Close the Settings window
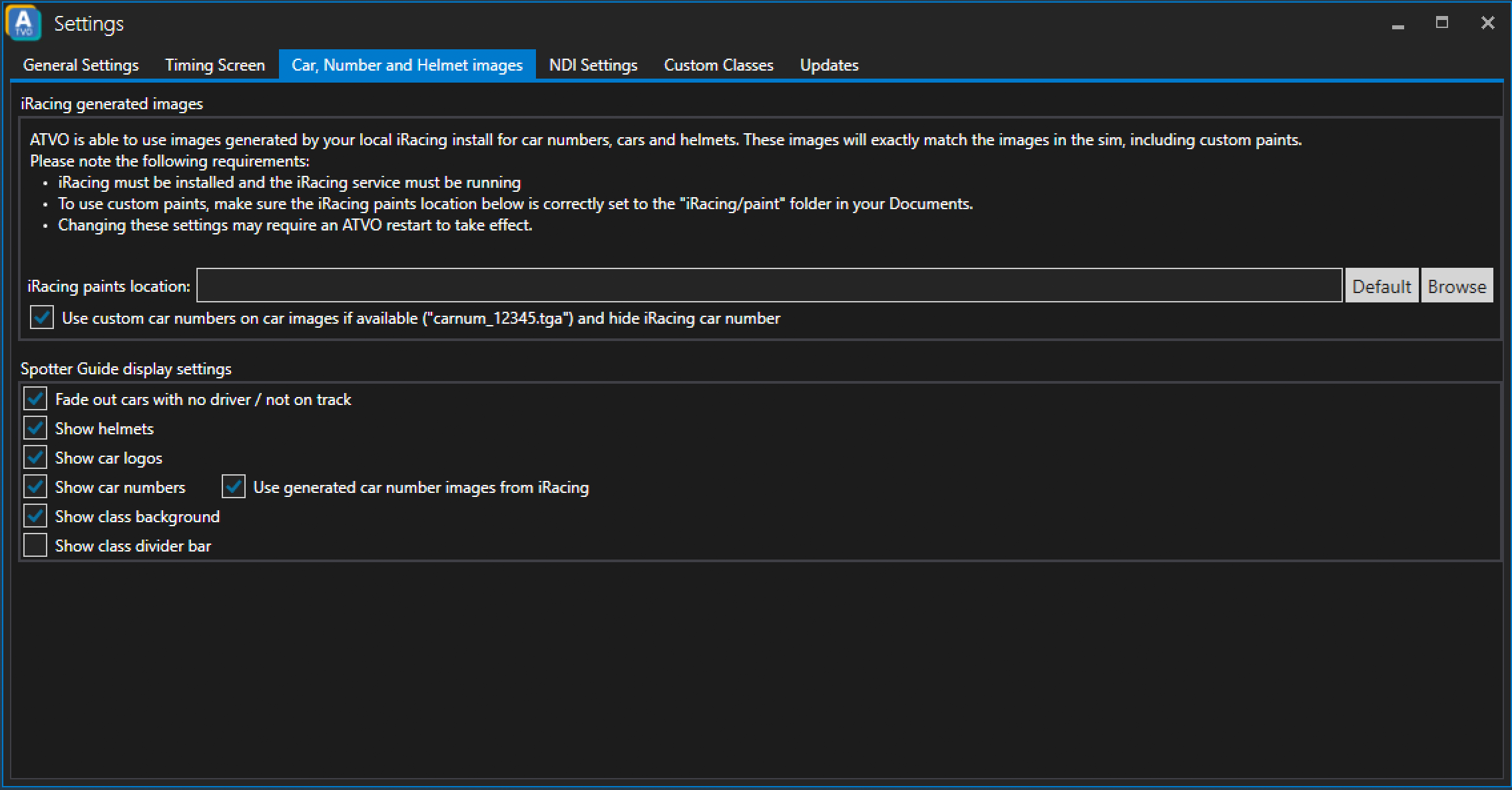 (x=1487, y=23)
